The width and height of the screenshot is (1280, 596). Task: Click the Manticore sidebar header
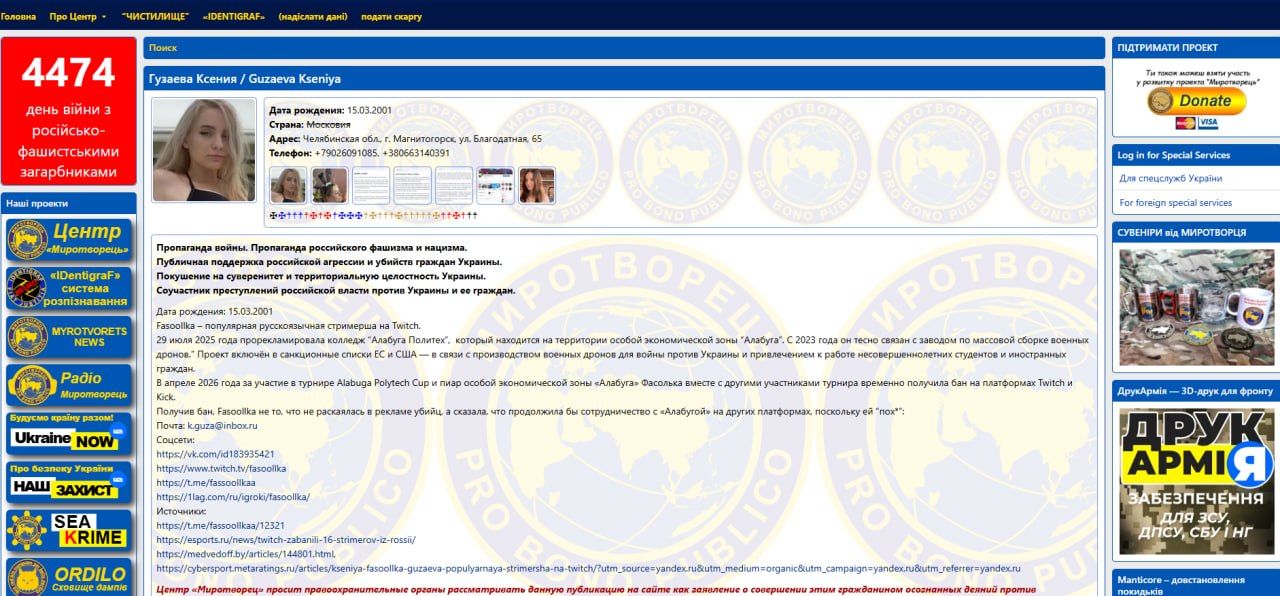click(x=1196, y=584)
